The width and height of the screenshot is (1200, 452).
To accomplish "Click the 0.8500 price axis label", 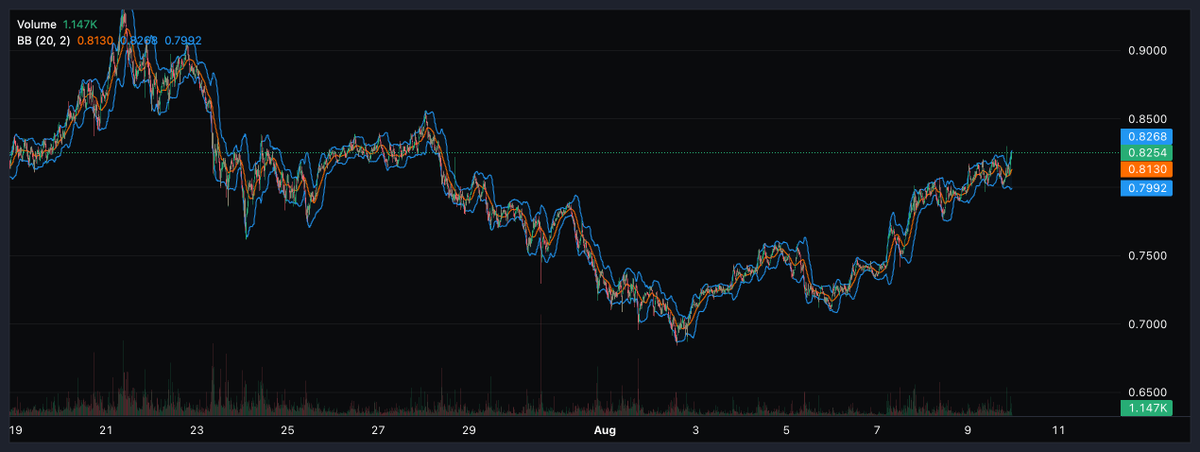I will click(x=1145, y=118).
